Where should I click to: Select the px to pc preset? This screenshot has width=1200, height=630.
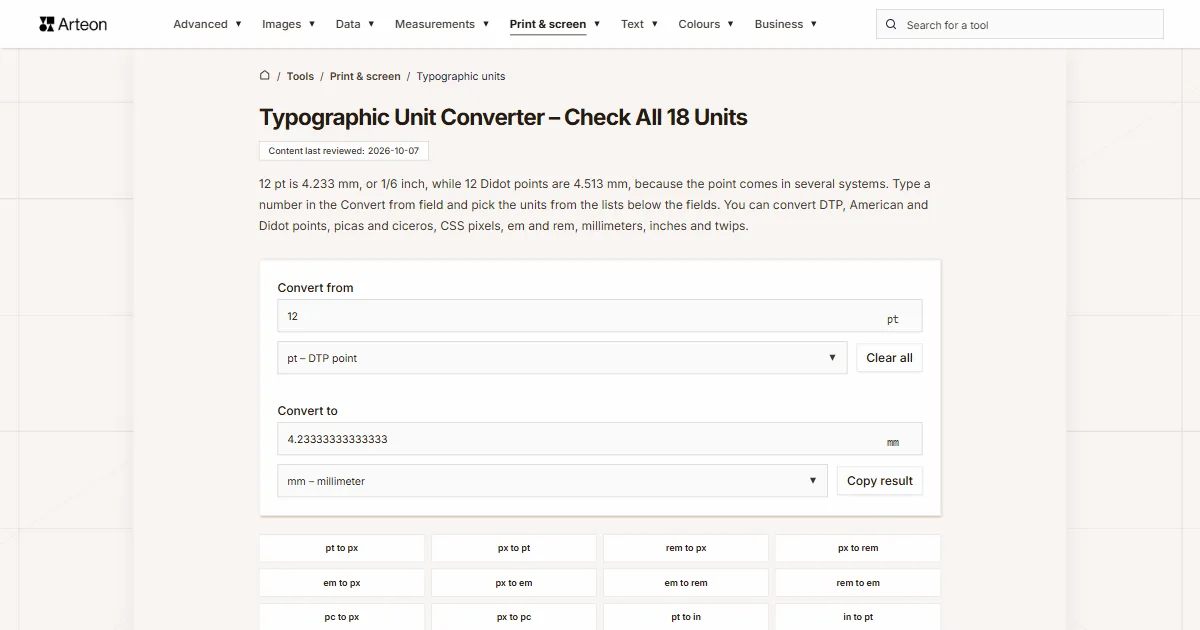[x=514, y=617]
